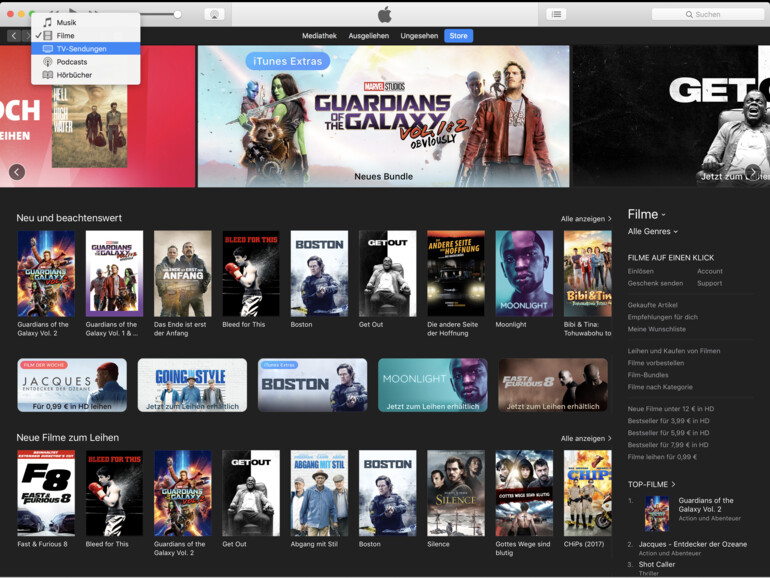Image resolution: width=770 pixels, height=578 pixels.
Task: Expand the TOP-FILME list chevron
Action: coord(673,484)
